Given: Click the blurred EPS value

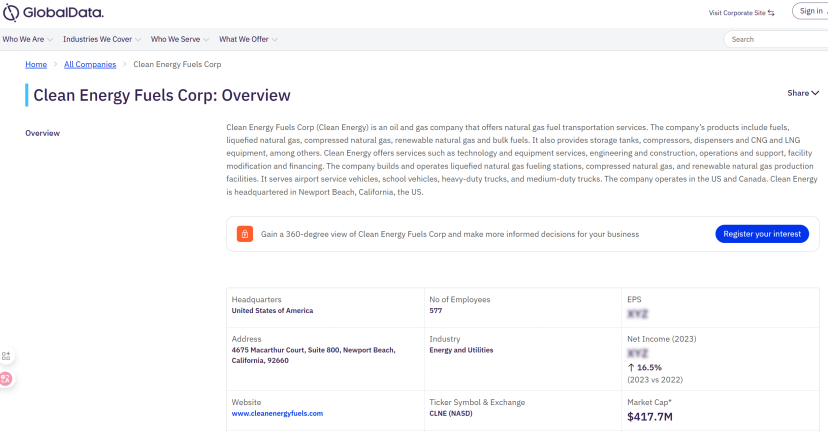Looking at the screenshot, I should point(637,314).
